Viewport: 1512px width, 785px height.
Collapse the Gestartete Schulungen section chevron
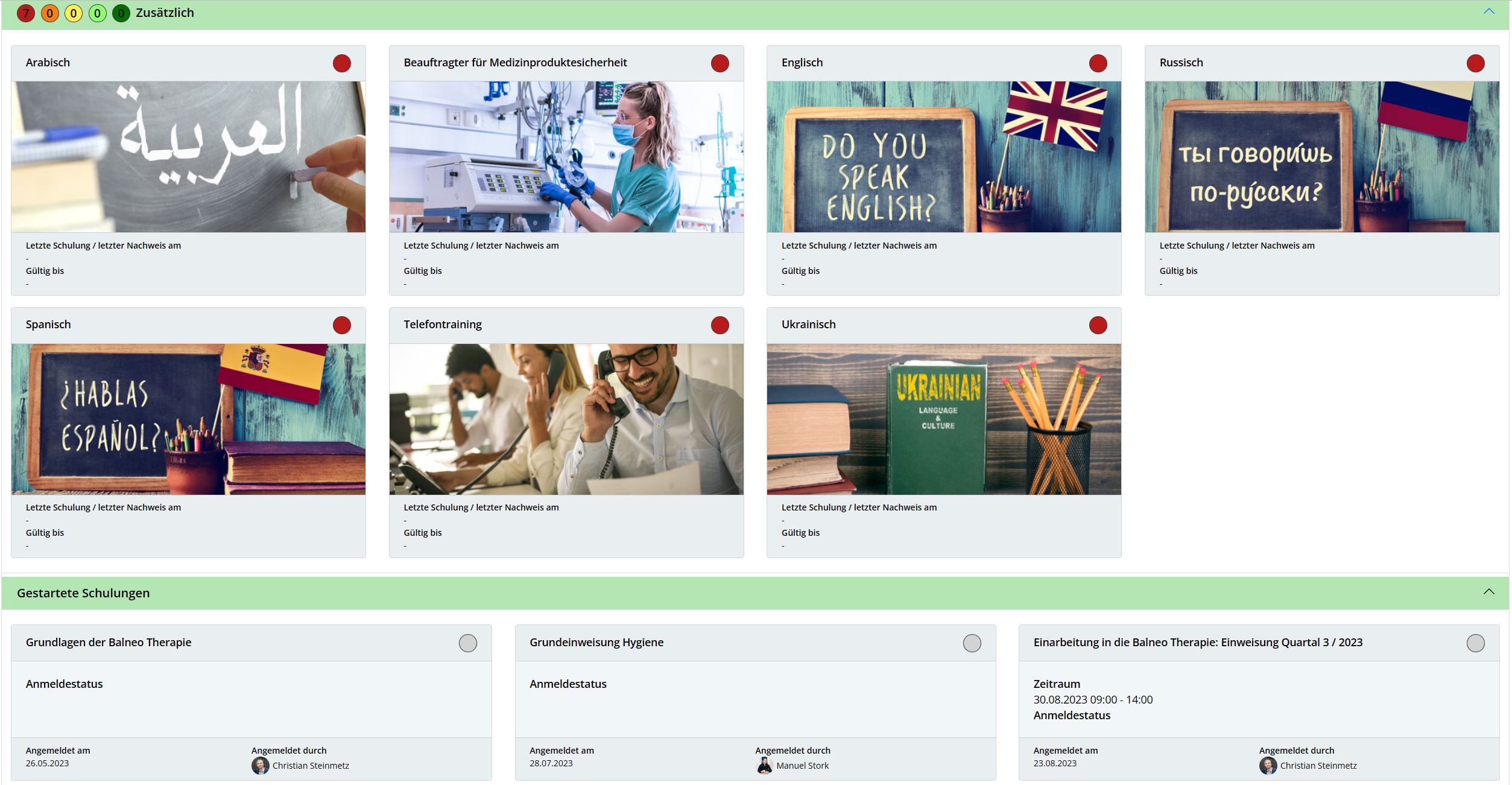point(1488,592)
